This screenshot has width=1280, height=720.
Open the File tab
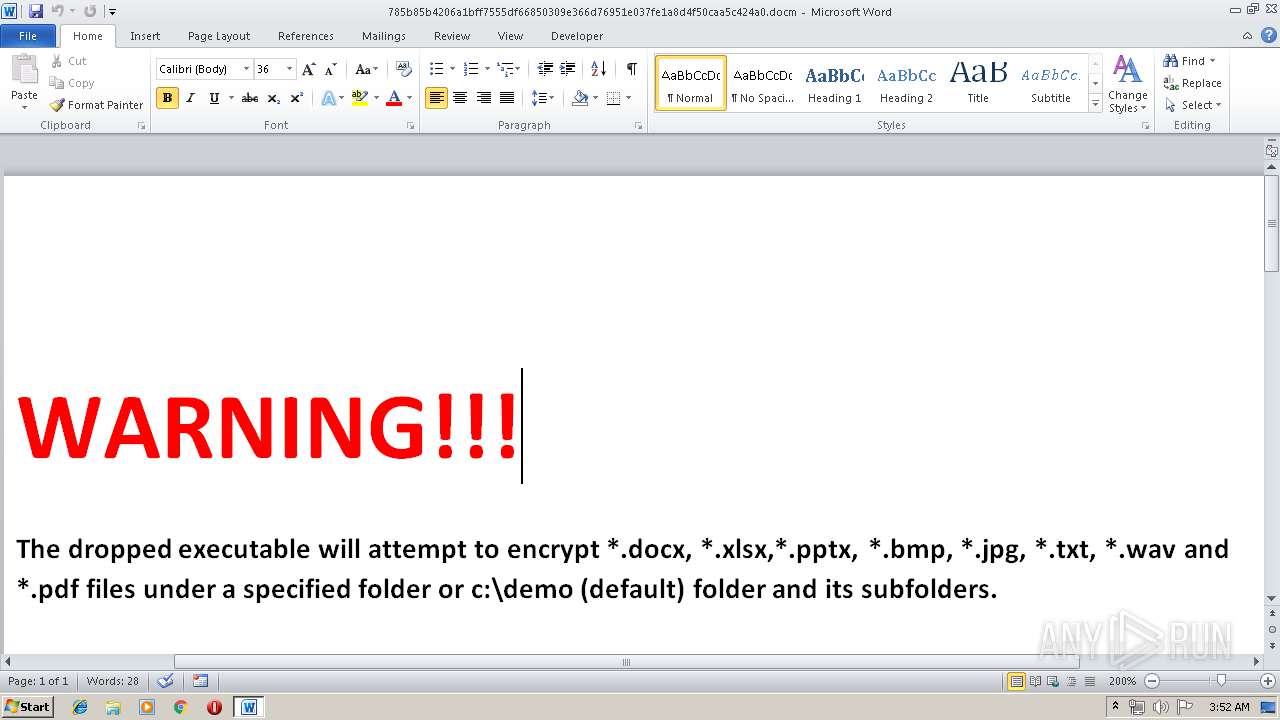[28, 36]
